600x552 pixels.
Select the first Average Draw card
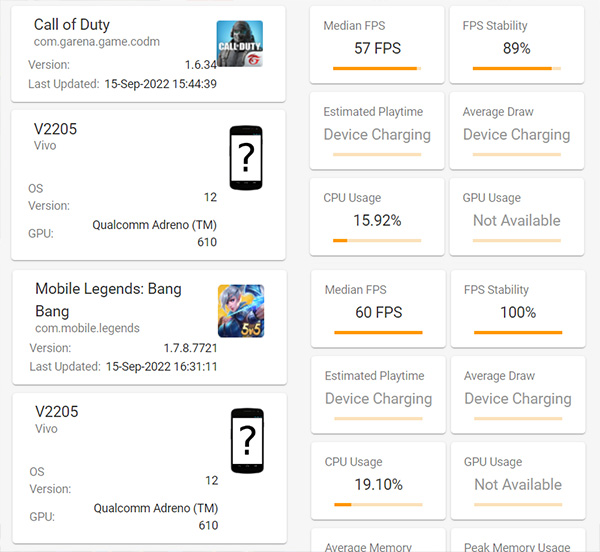click(516, 130)
